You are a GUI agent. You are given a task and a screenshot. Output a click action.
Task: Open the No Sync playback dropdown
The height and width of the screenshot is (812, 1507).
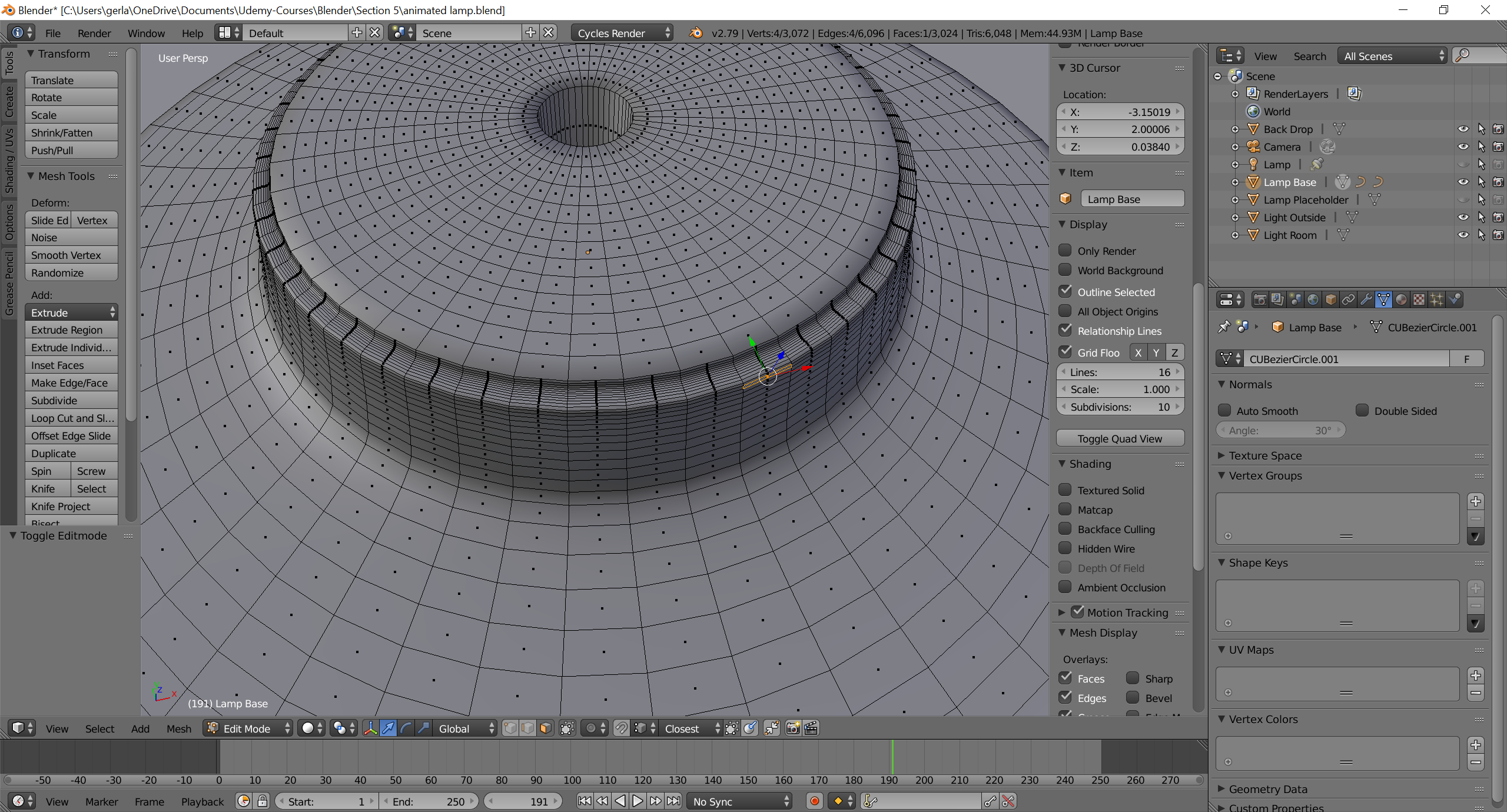(739, 801)
